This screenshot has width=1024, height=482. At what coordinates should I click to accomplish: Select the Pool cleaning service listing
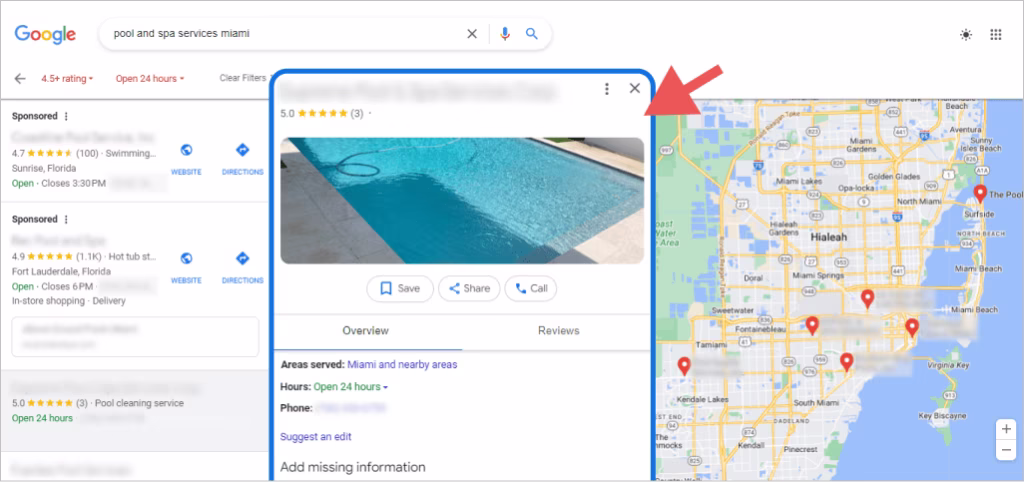[x=134, y=411]
